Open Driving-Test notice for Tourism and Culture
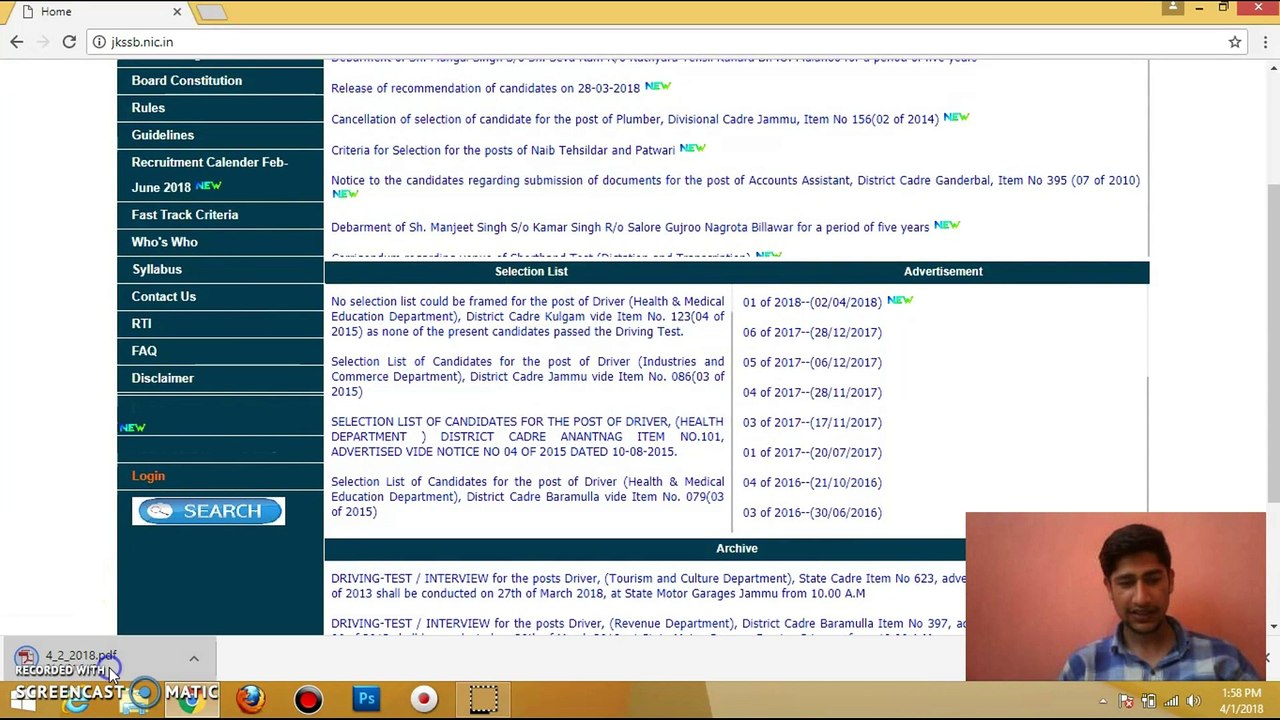Image resolution: width=1280 pixels, height=720 pixels. click(x=648, y=586)
